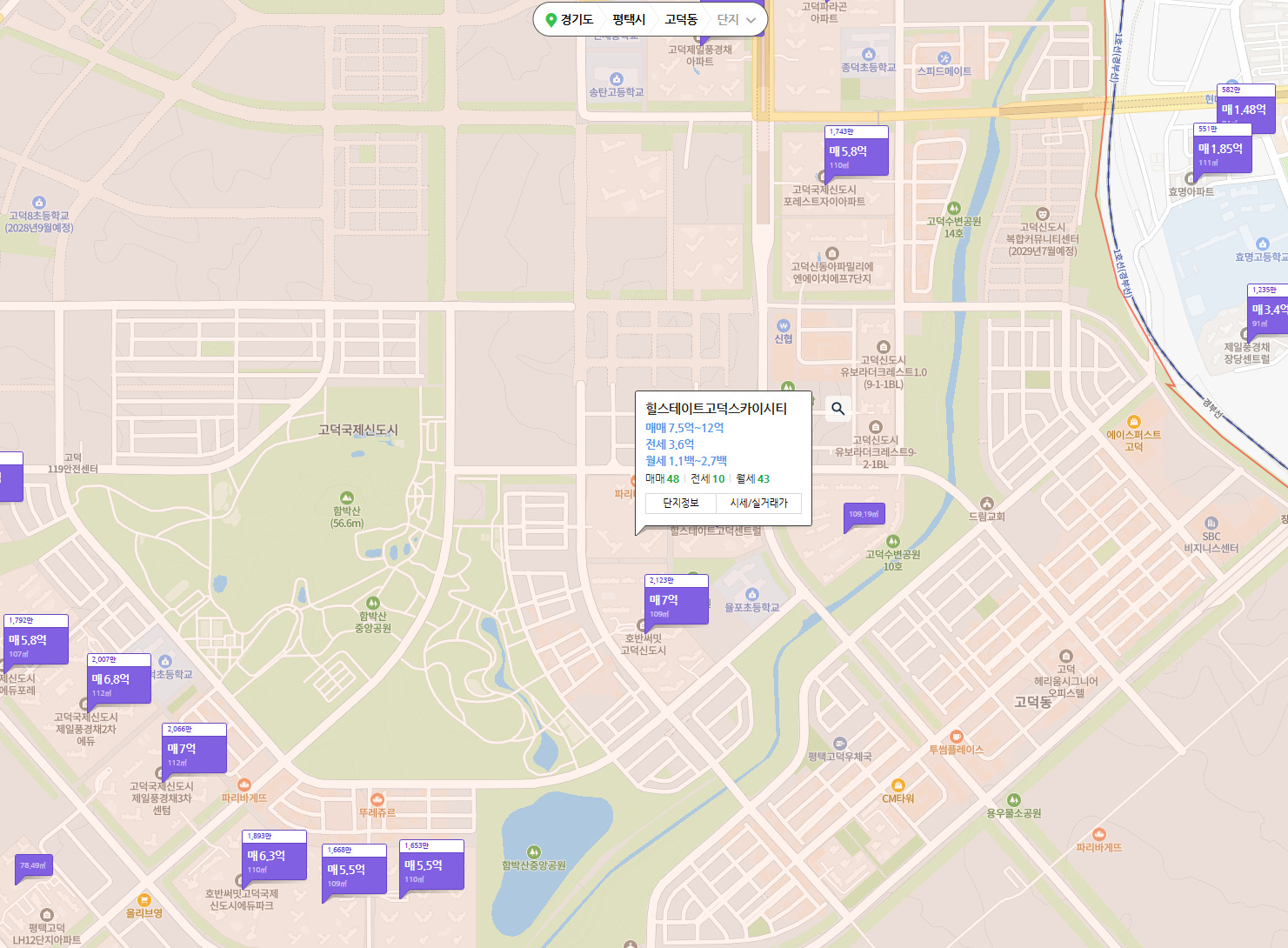Select the 전세 10 listing count

pos(708,479)
